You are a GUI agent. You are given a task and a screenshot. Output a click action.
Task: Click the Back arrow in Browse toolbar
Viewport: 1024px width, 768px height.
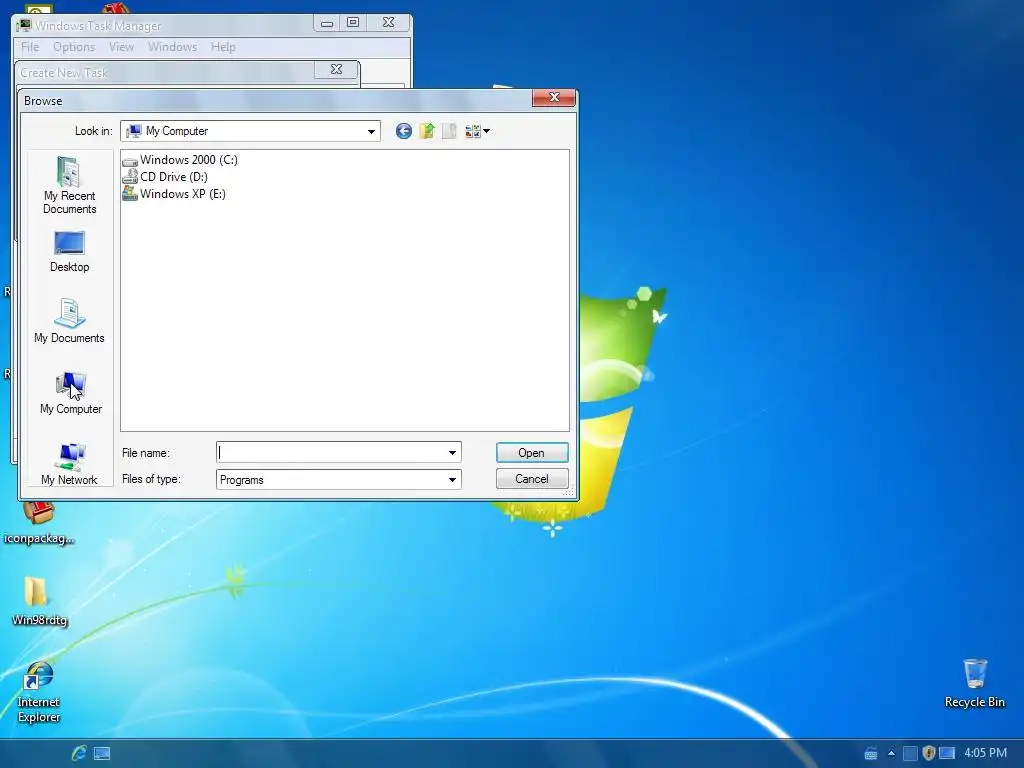[x=404, y=131]
